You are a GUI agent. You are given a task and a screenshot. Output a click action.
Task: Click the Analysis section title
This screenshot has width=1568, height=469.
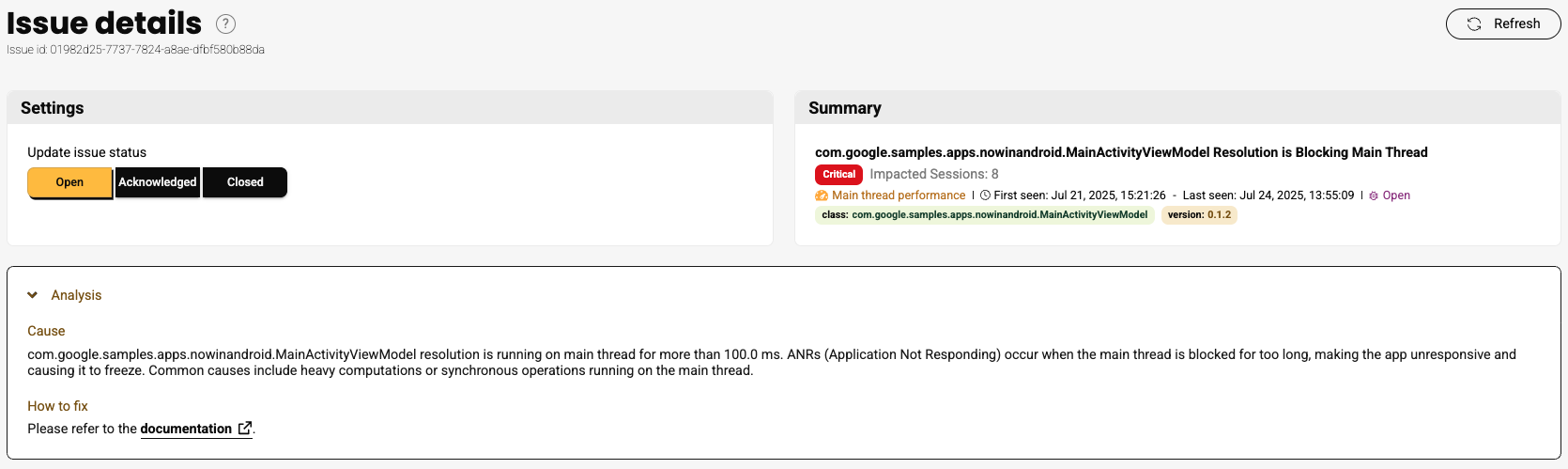click(x=76, y=295)
